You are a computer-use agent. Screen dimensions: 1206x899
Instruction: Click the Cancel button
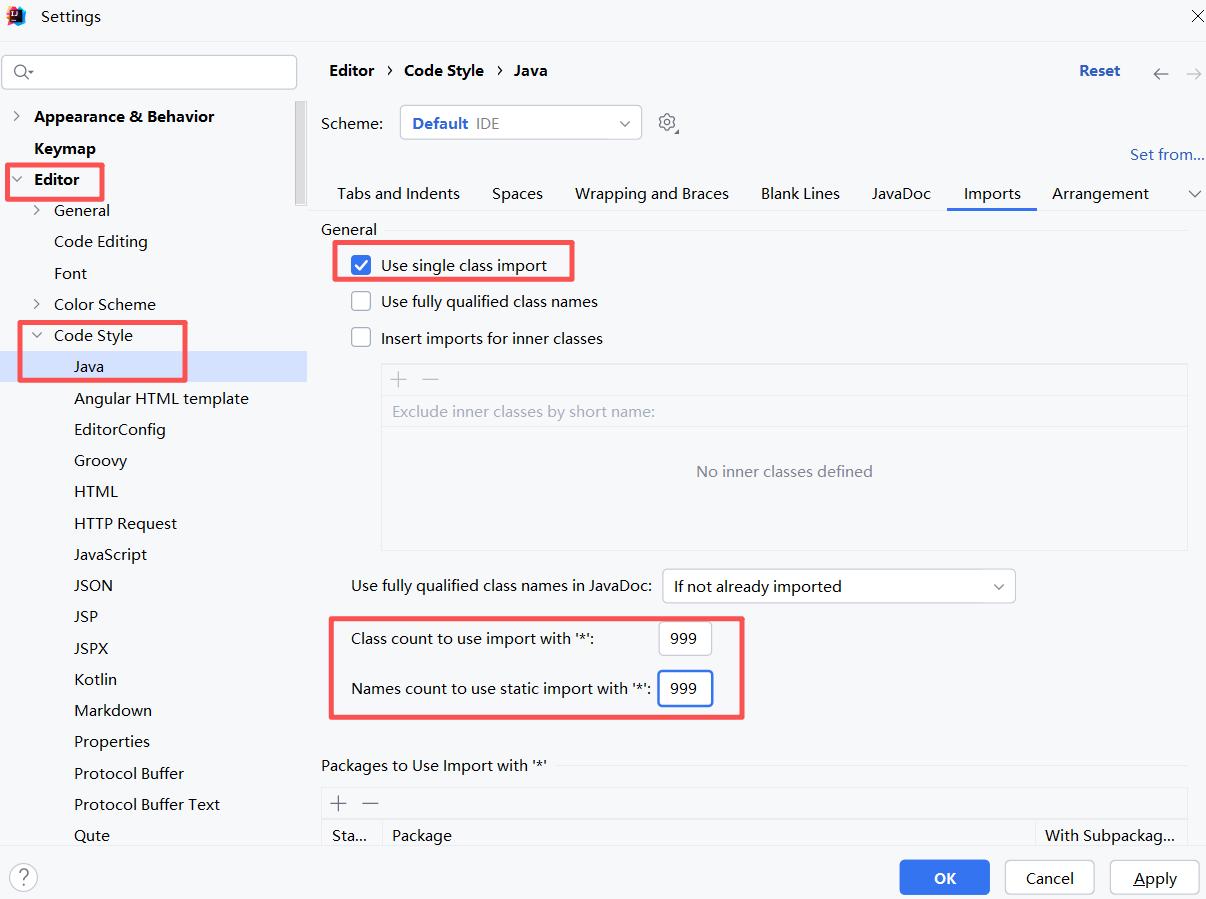tap(1050, 878)
